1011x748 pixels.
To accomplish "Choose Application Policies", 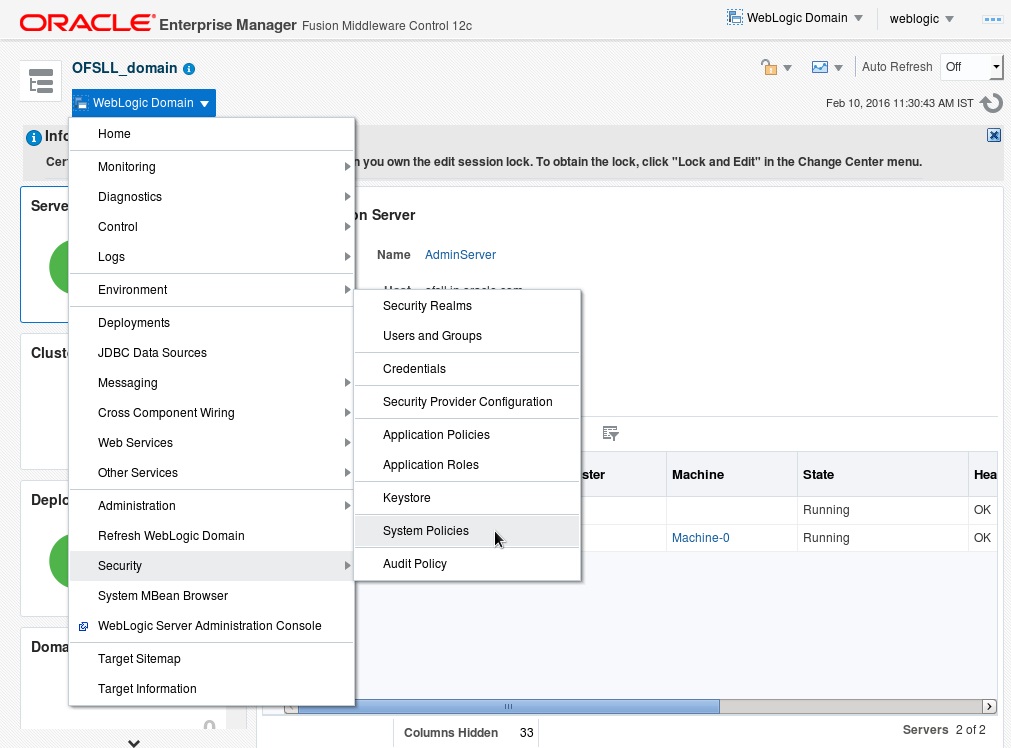I will tap(467, 435).
